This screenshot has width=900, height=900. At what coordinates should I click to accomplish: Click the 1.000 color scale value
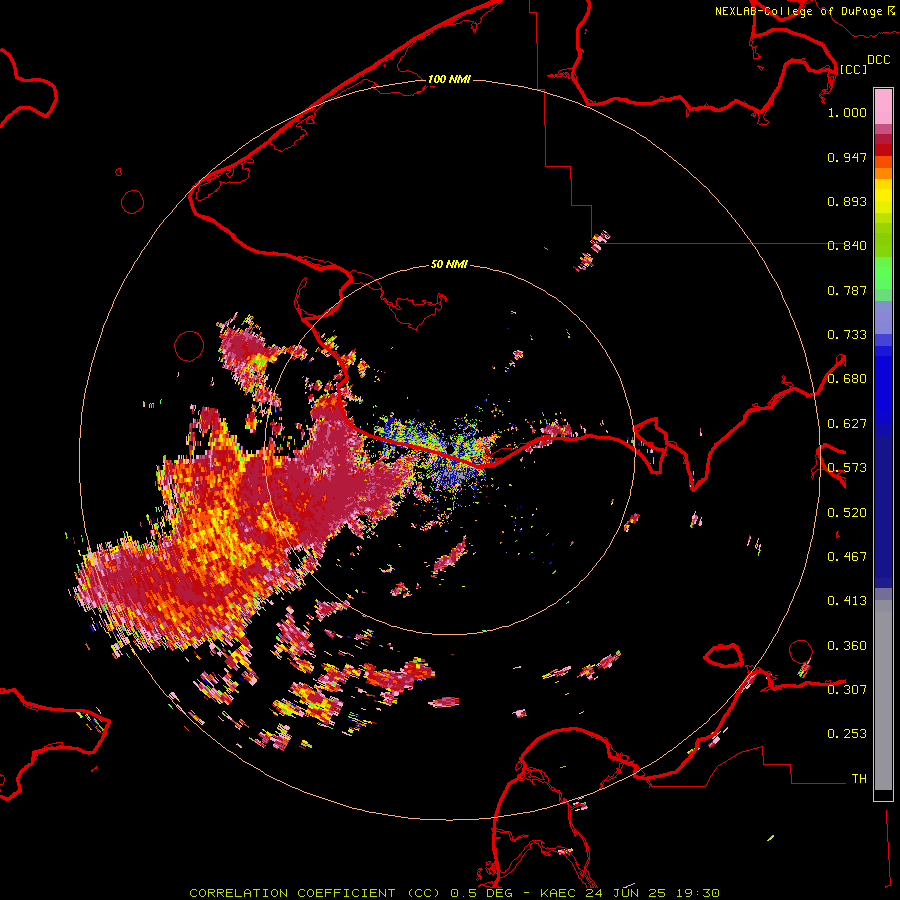click(847, 112)
